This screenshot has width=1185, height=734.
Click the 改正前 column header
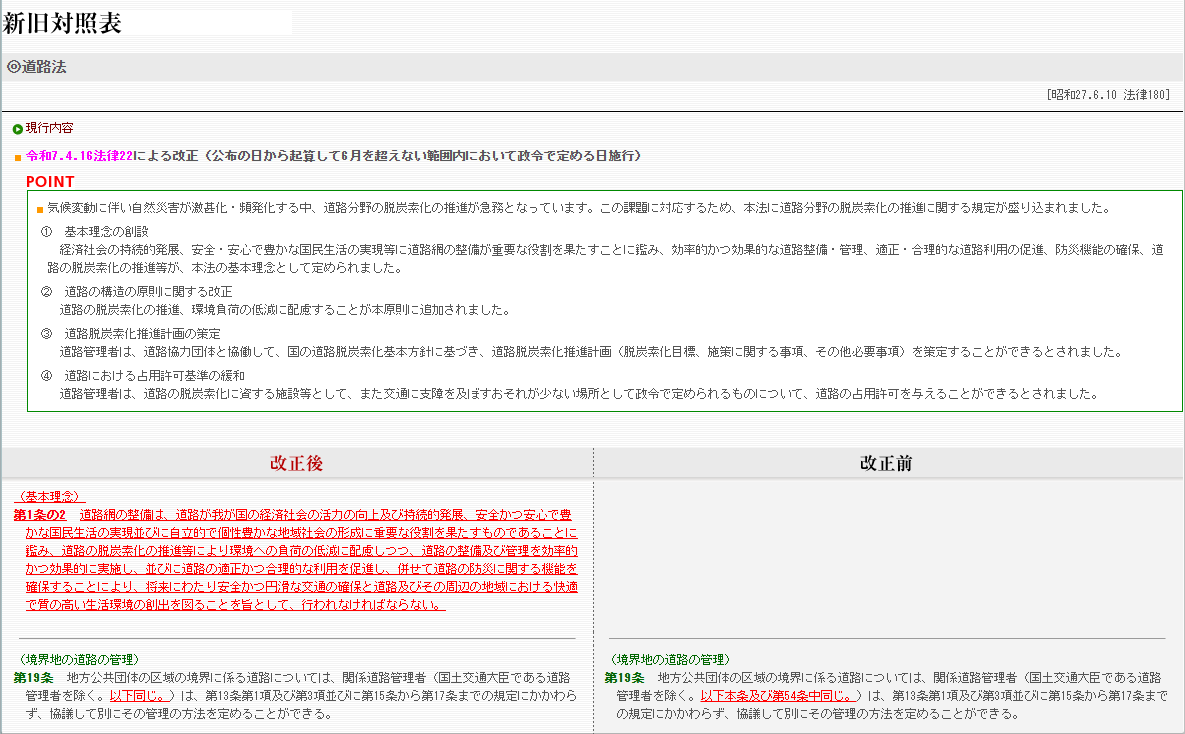click(886, 463)
